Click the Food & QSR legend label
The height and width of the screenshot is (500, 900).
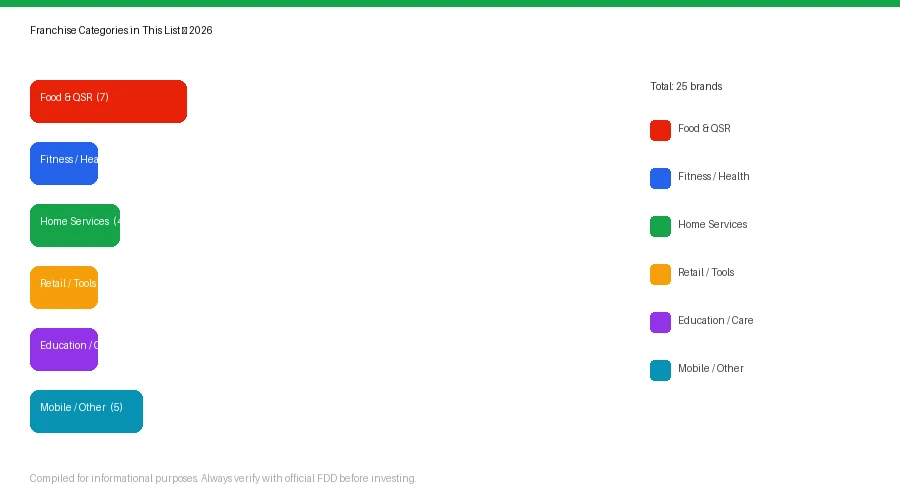pyautogui.click(x=704, y=129)
